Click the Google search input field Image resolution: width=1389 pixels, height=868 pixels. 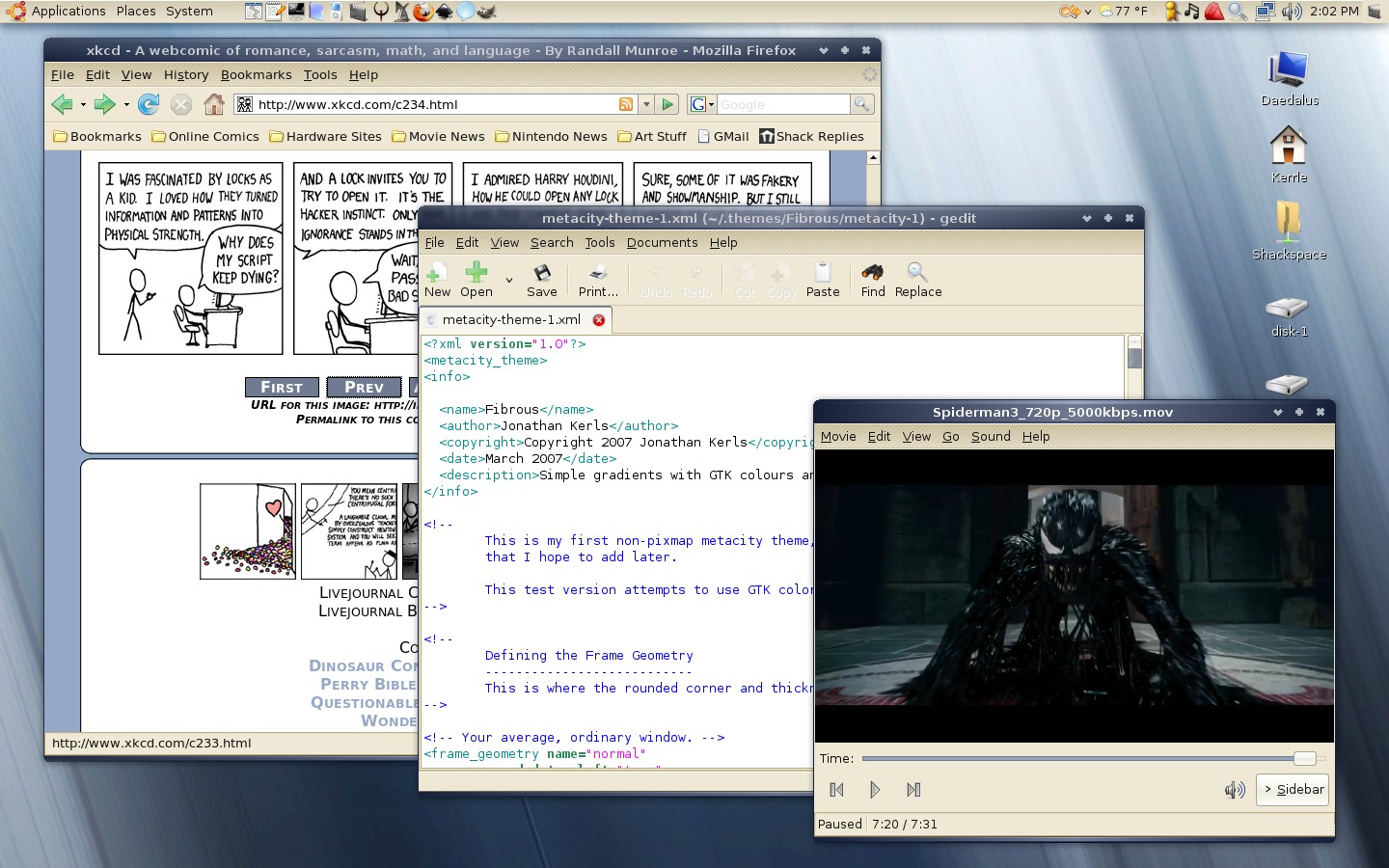783,104
